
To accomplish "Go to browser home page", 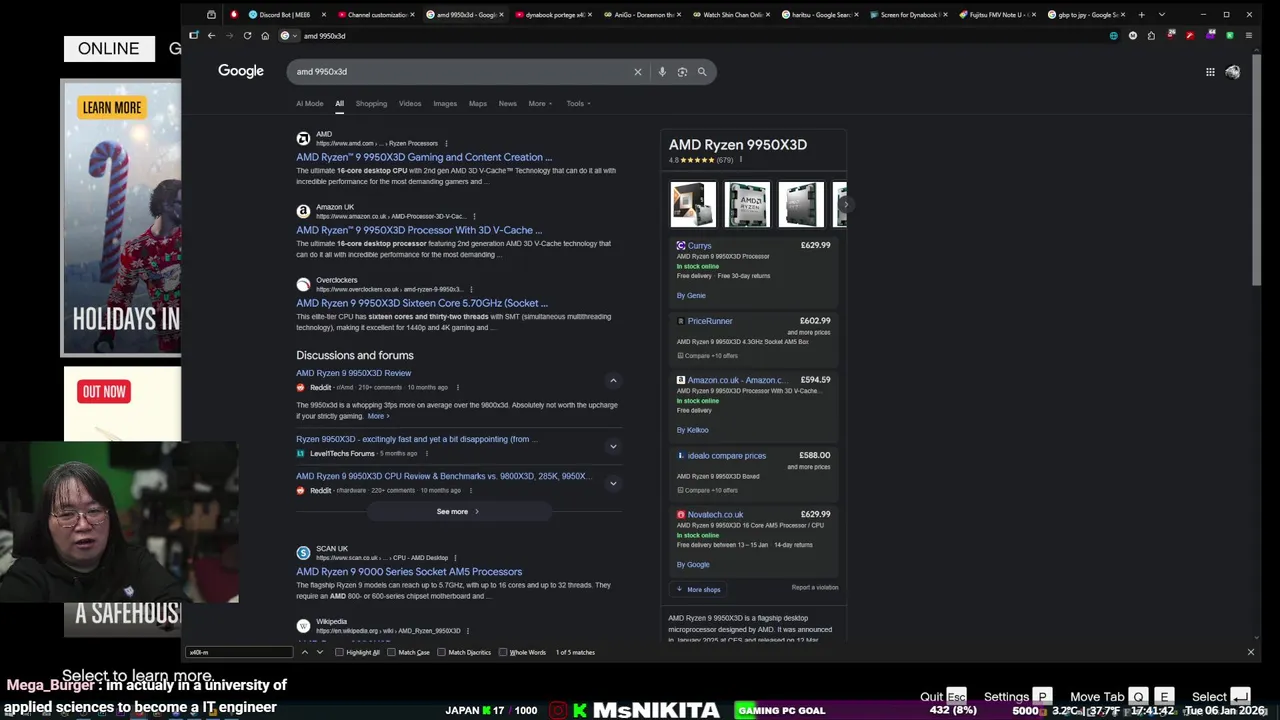I will [265, 36].
